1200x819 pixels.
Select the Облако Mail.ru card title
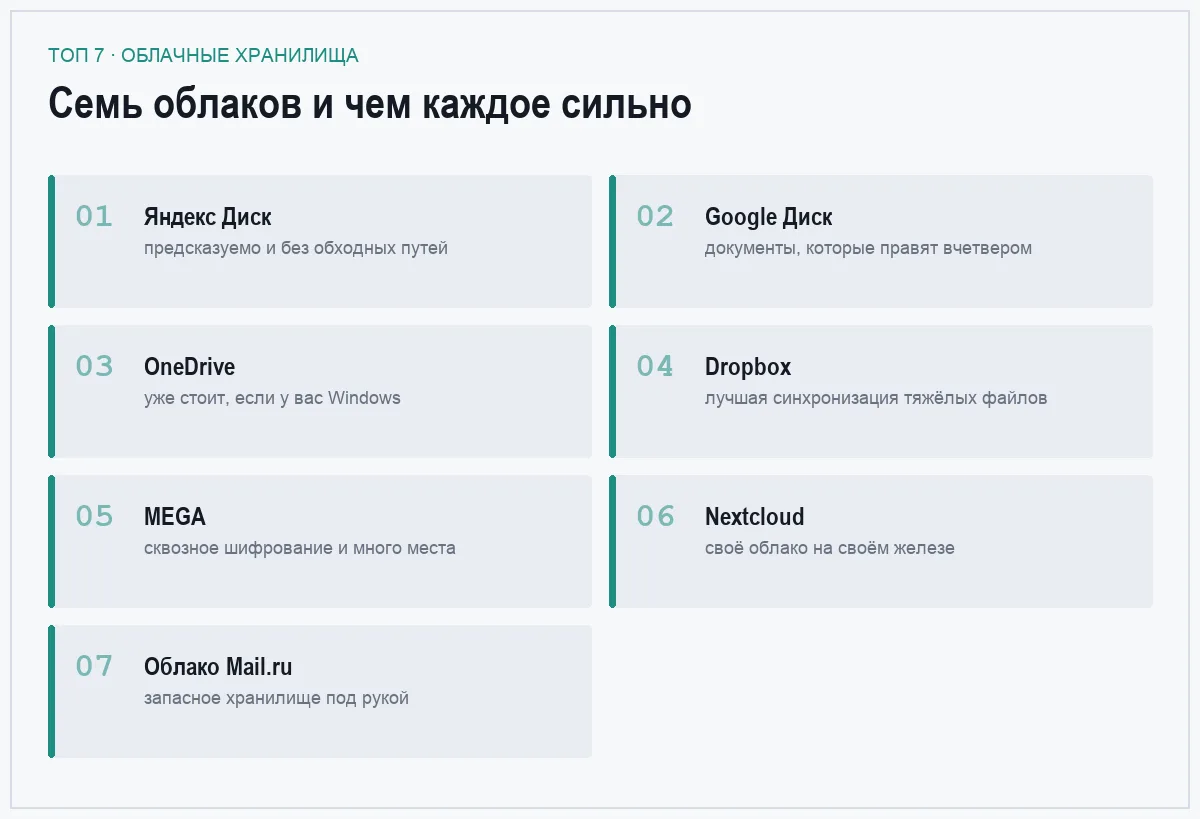[x=218, y=667]
